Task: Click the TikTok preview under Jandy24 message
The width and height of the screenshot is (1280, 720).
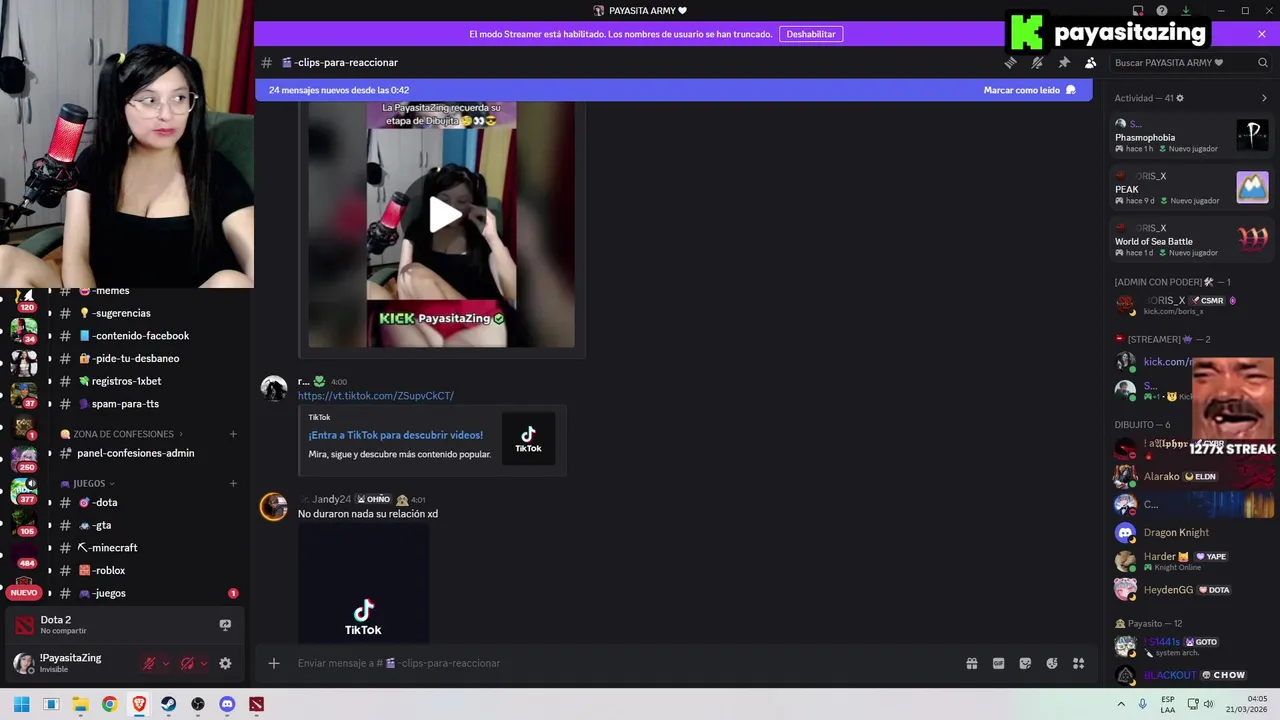Action: (363, 583)
